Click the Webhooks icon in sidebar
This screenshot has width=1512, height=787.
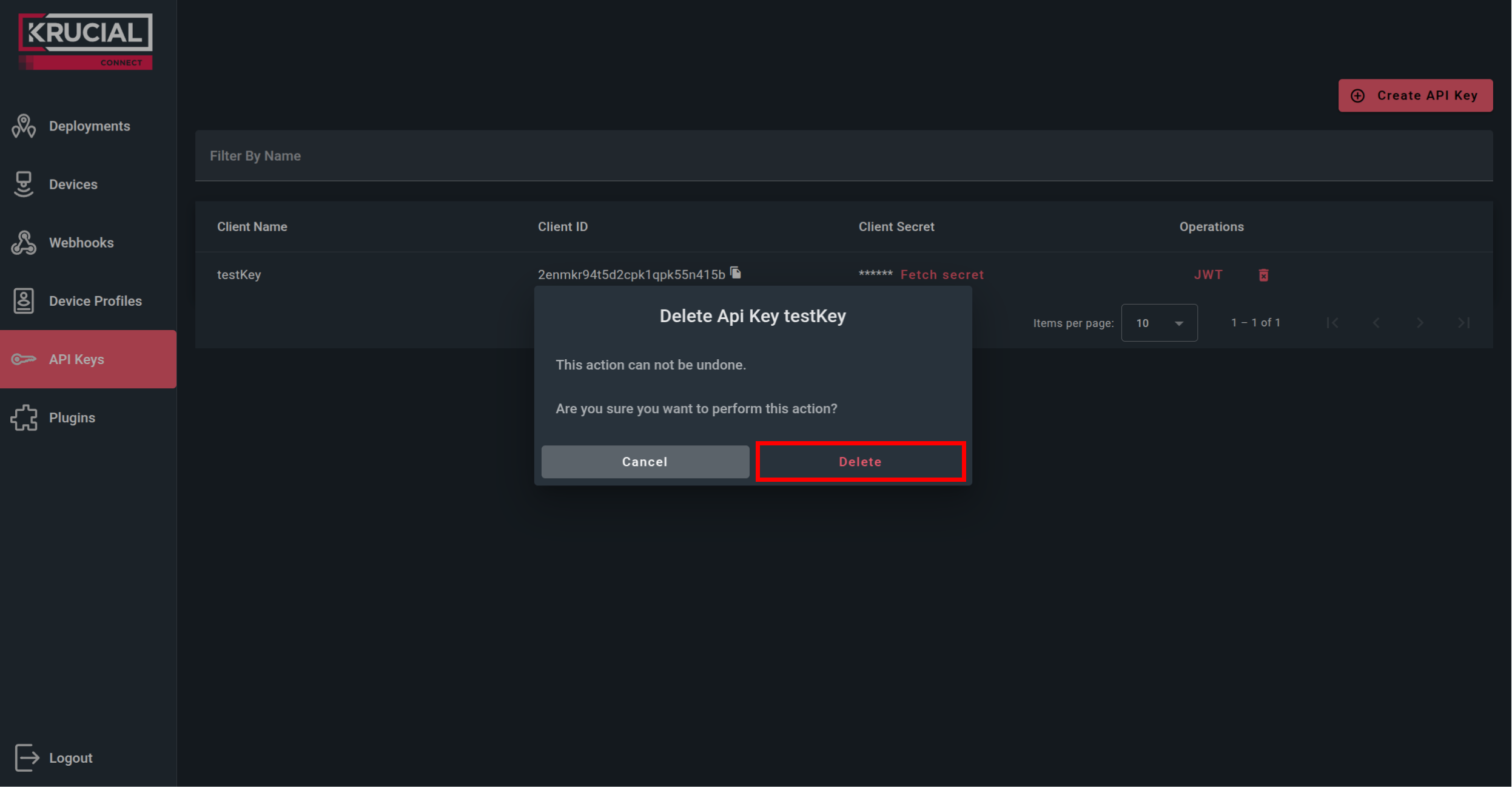pyautogui.click(x=24, y=243)
